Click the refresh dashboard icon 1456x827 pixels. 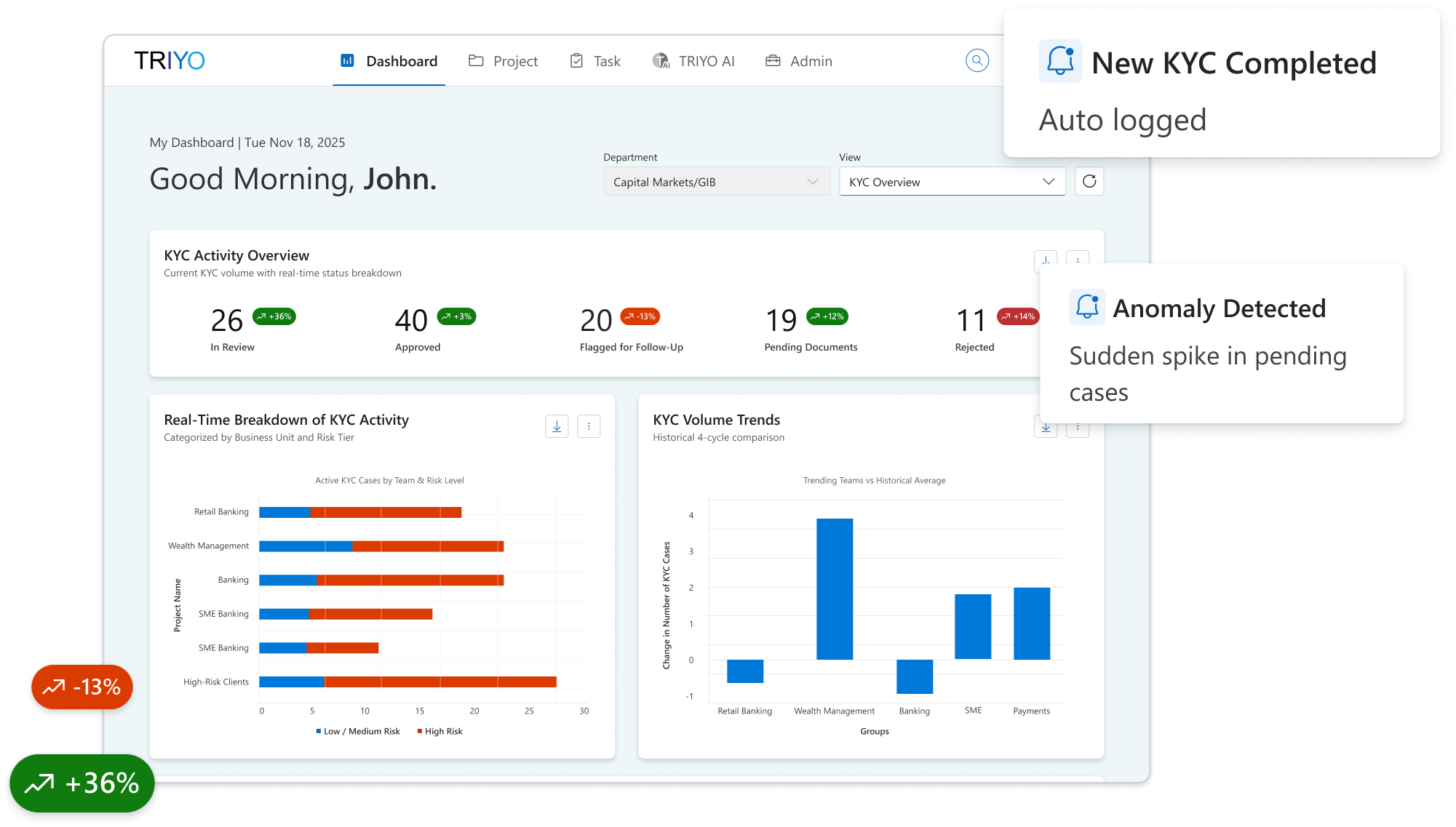pyautogui.click(x=1089, y=181)
